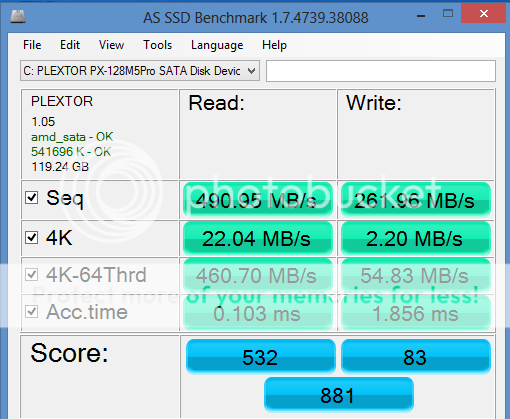Click the empty text field beside drive selector
510x419 pixels.
[x=381, y=71]
